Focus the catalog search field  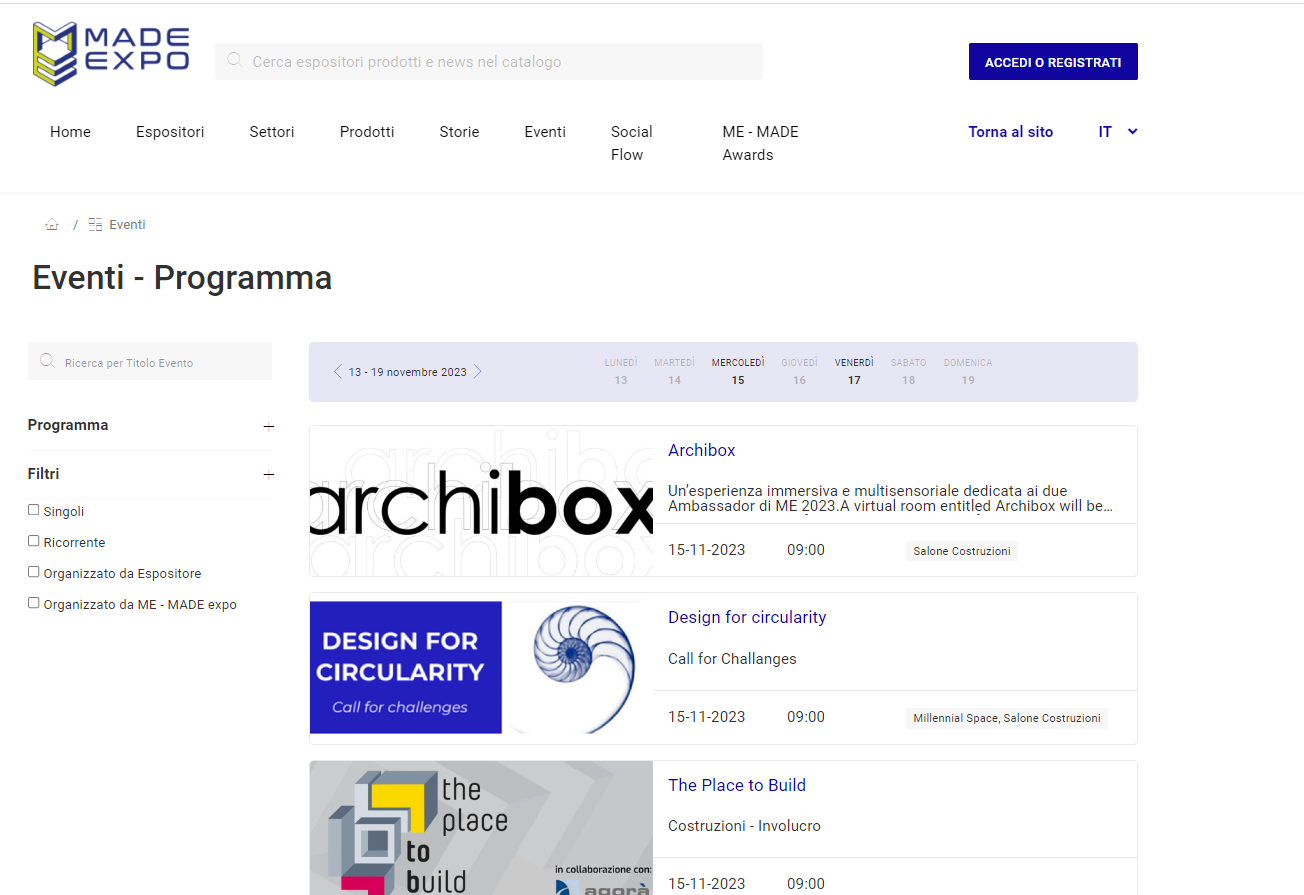click(489, 61)
